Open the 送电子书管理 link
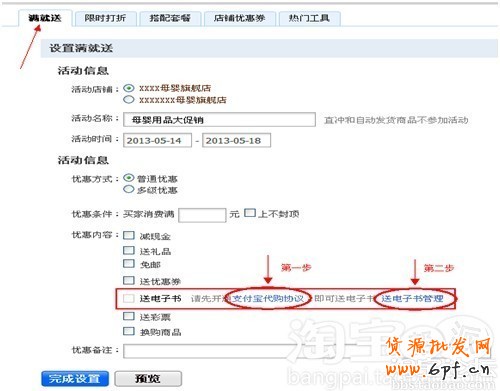The width and height of the screenshot is (500, 391). (x=413, y=298)
